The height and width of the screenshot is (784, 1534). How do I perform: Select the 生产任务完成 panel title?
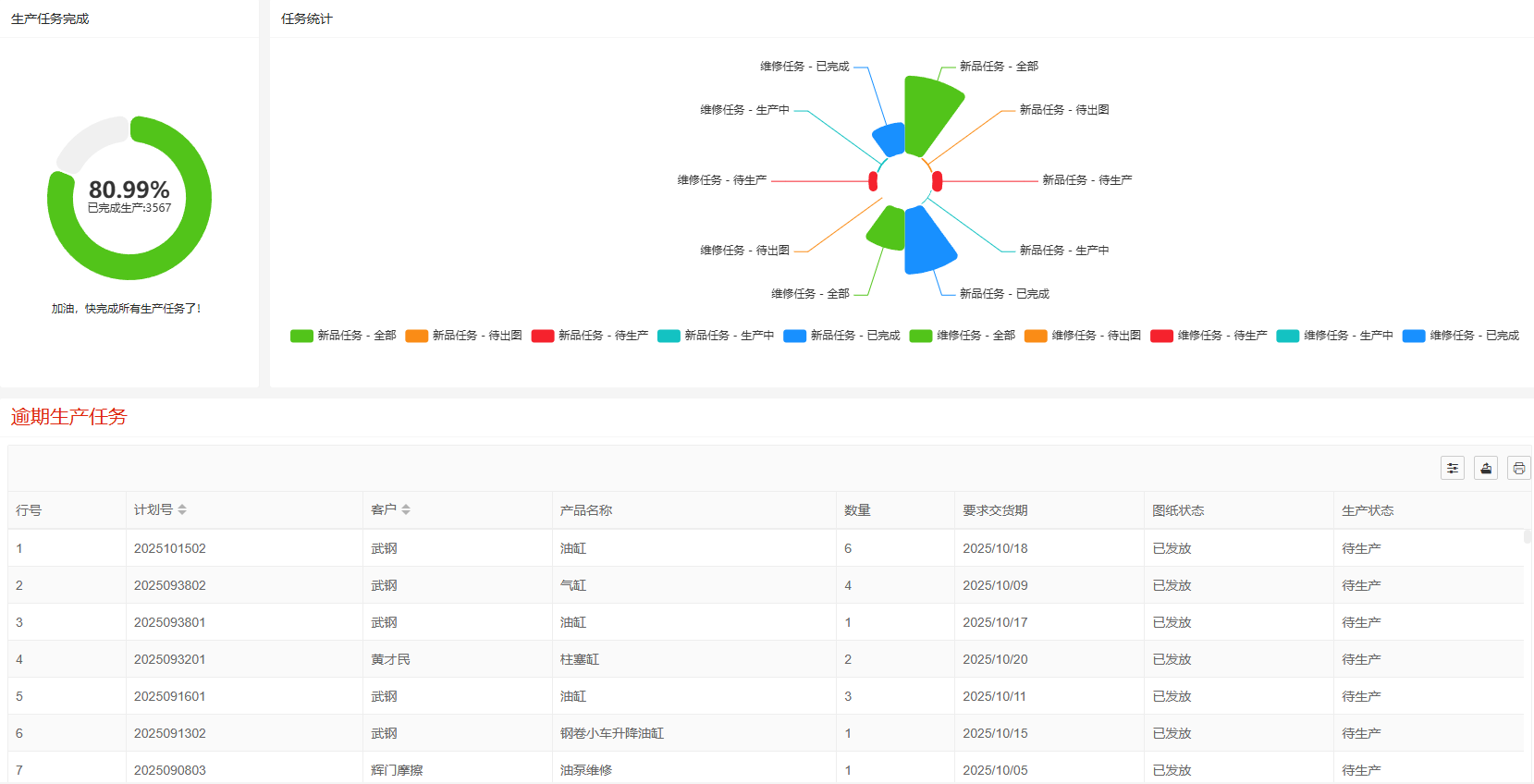coord(50,18)
